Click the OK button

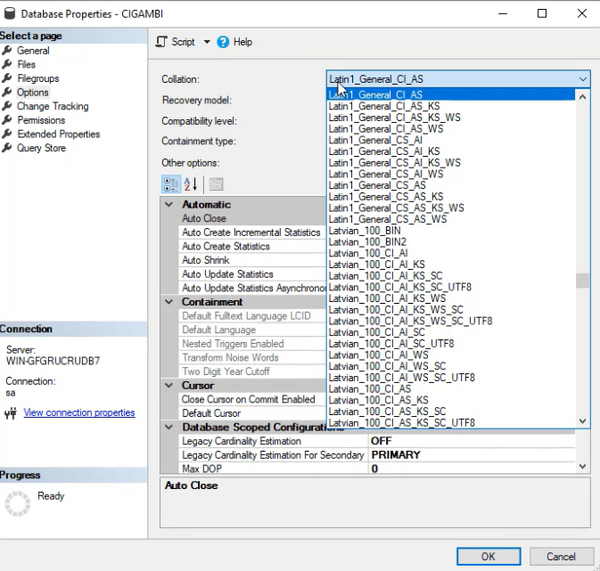point(488,556)
